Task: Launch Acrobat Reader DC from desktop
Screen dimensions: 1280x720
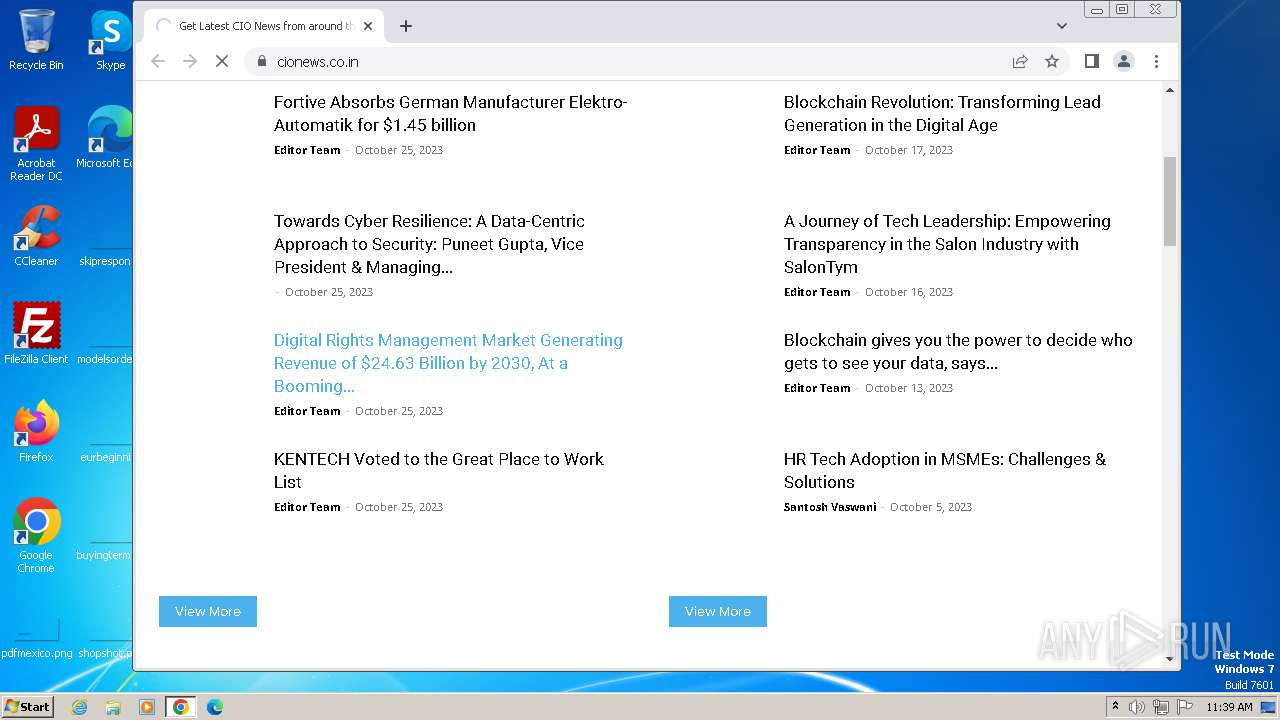Action: pos(36,144)
